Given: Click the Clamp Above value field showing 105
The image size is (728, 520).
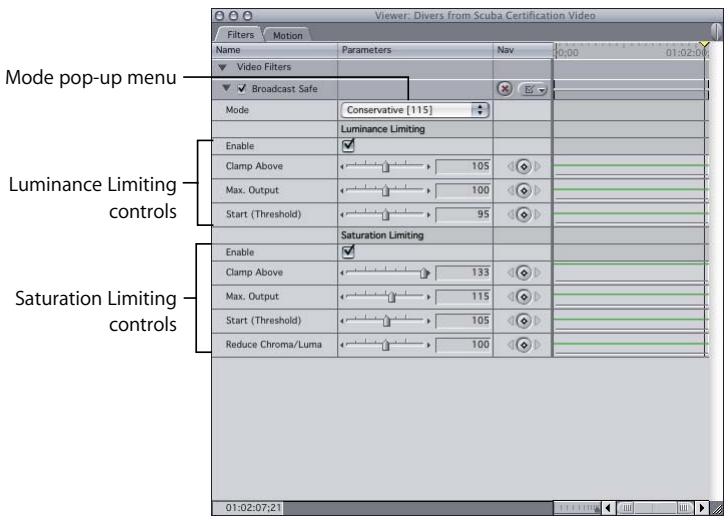Looking at the screenshot, I should [x=463, y=166].
